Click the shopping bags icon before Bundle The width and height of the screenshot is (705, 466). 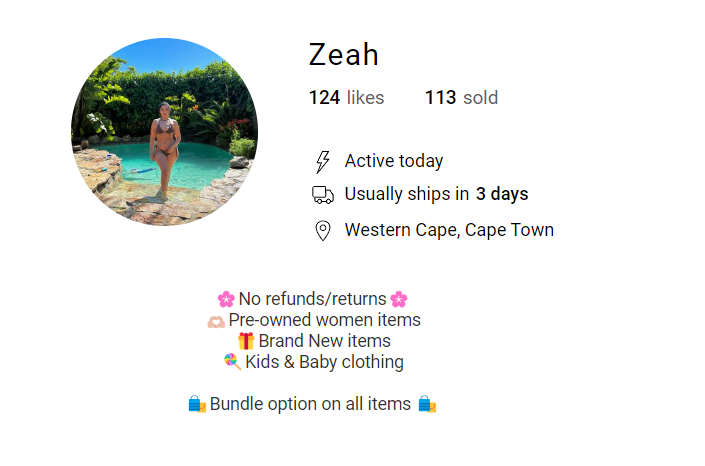coord(197,404)
